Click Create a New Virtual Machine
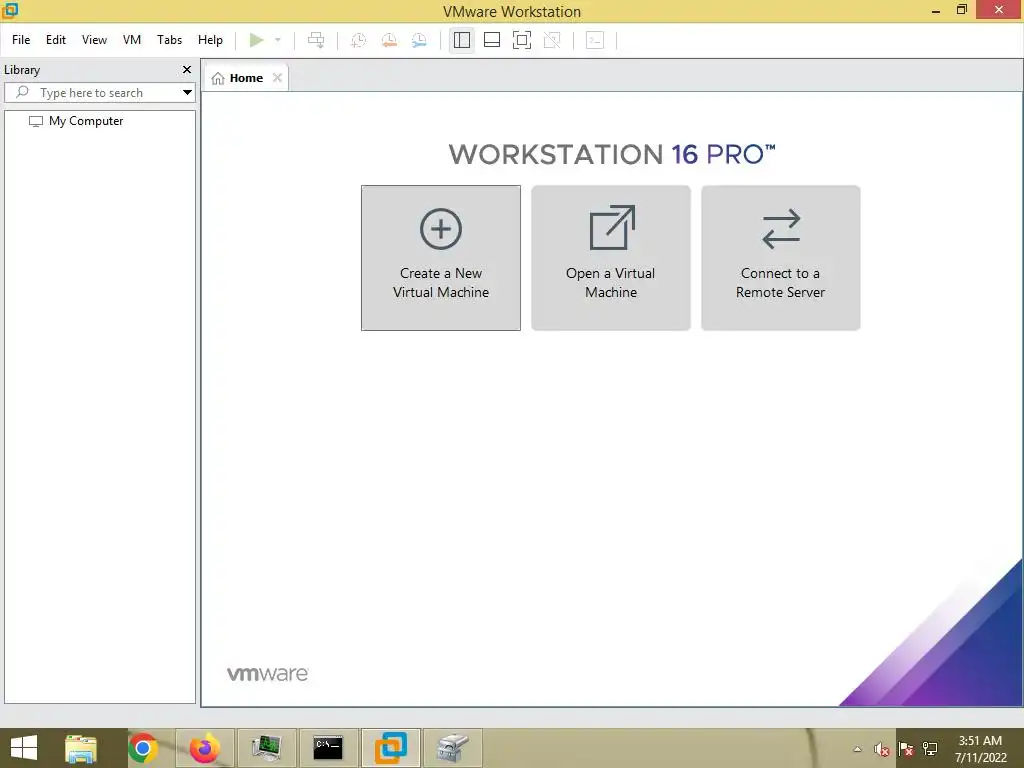This screenshot has height=768, width=1024. click(441, 258)
